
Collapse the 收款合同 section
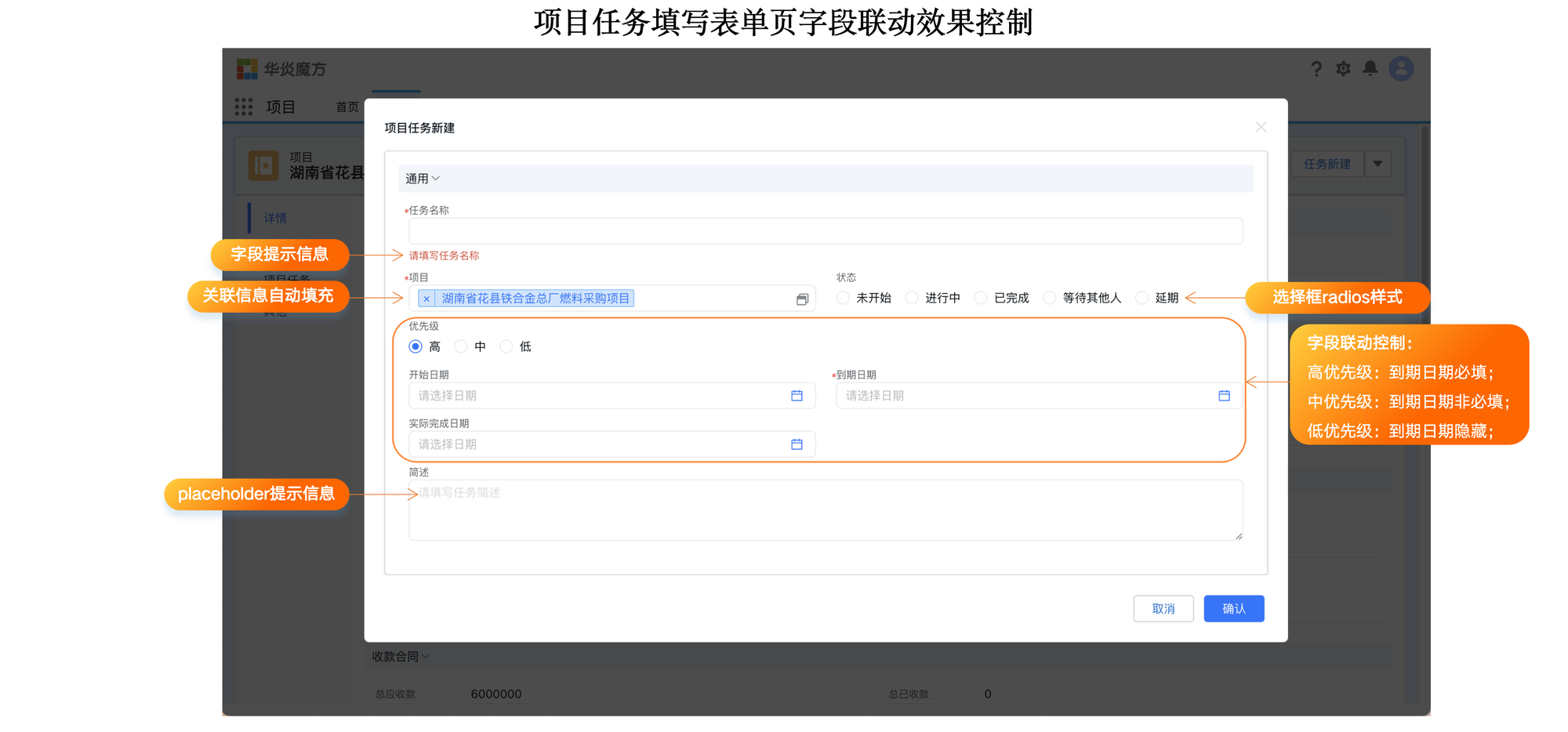(400, 656)
